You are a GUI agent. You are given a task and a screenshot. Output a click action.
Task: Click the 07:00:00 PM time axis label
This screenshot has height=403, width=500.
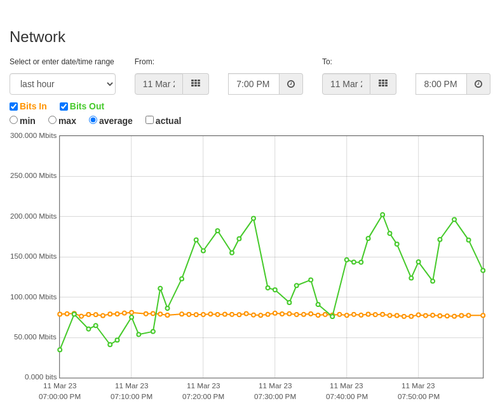(x=60, y=397)
